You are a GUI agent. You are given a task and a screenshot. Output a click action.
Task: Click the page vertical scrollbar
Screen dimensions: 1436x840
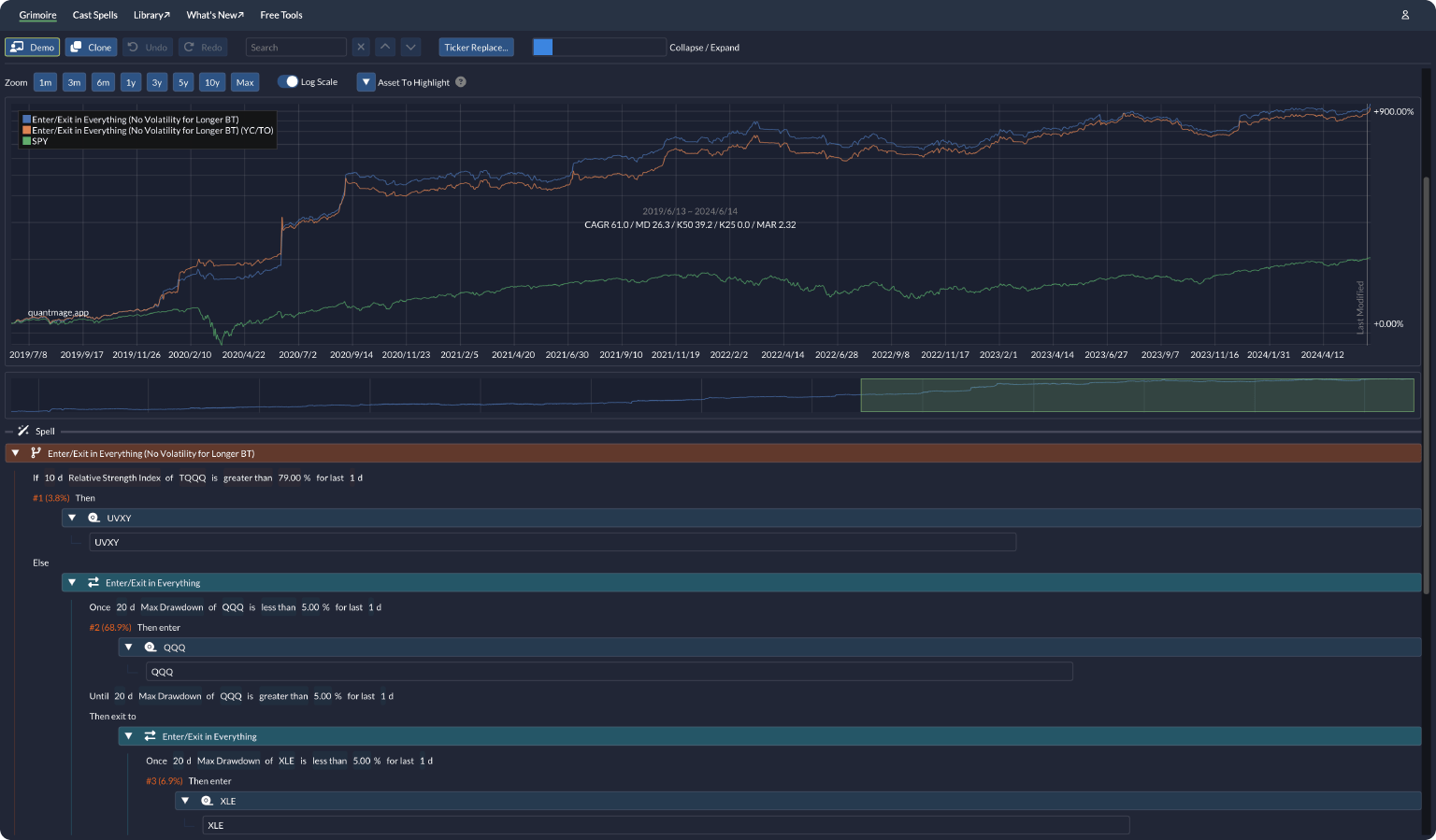point(1426,383)
